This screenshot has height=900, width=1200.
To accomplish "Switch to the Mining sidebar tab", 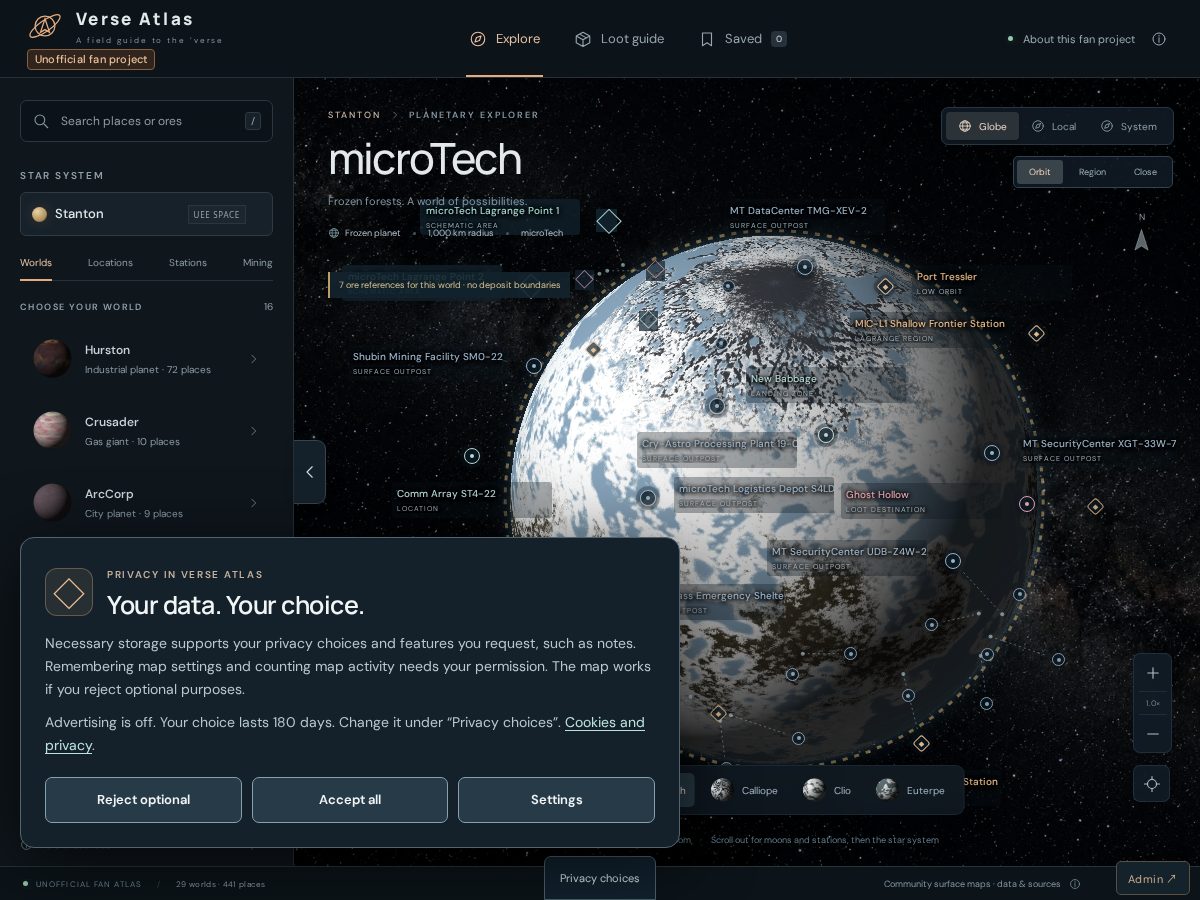I will [x=257, y=263].
